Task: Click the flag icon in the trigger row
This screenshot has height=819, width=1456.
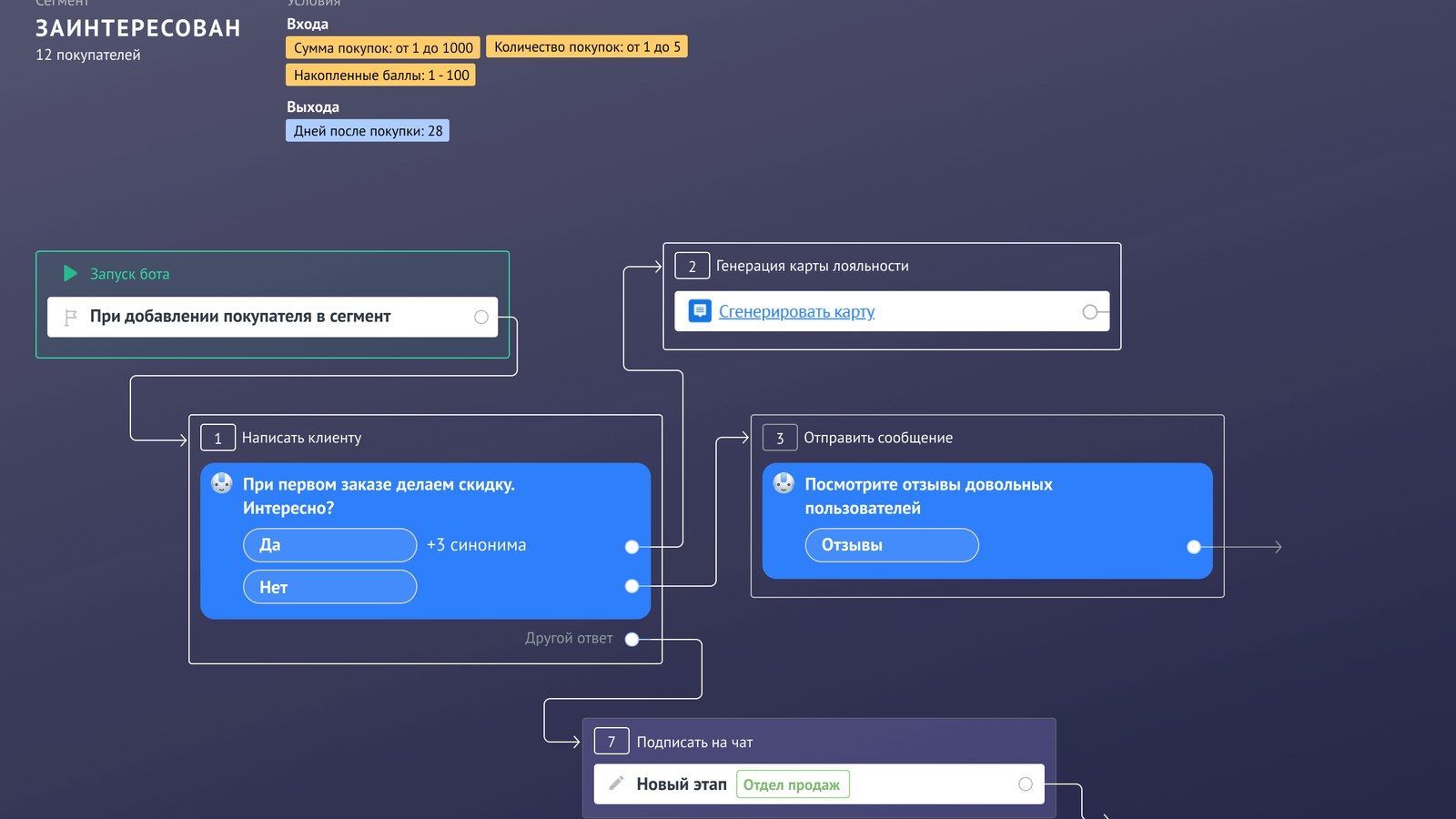Action: point(70,318)
